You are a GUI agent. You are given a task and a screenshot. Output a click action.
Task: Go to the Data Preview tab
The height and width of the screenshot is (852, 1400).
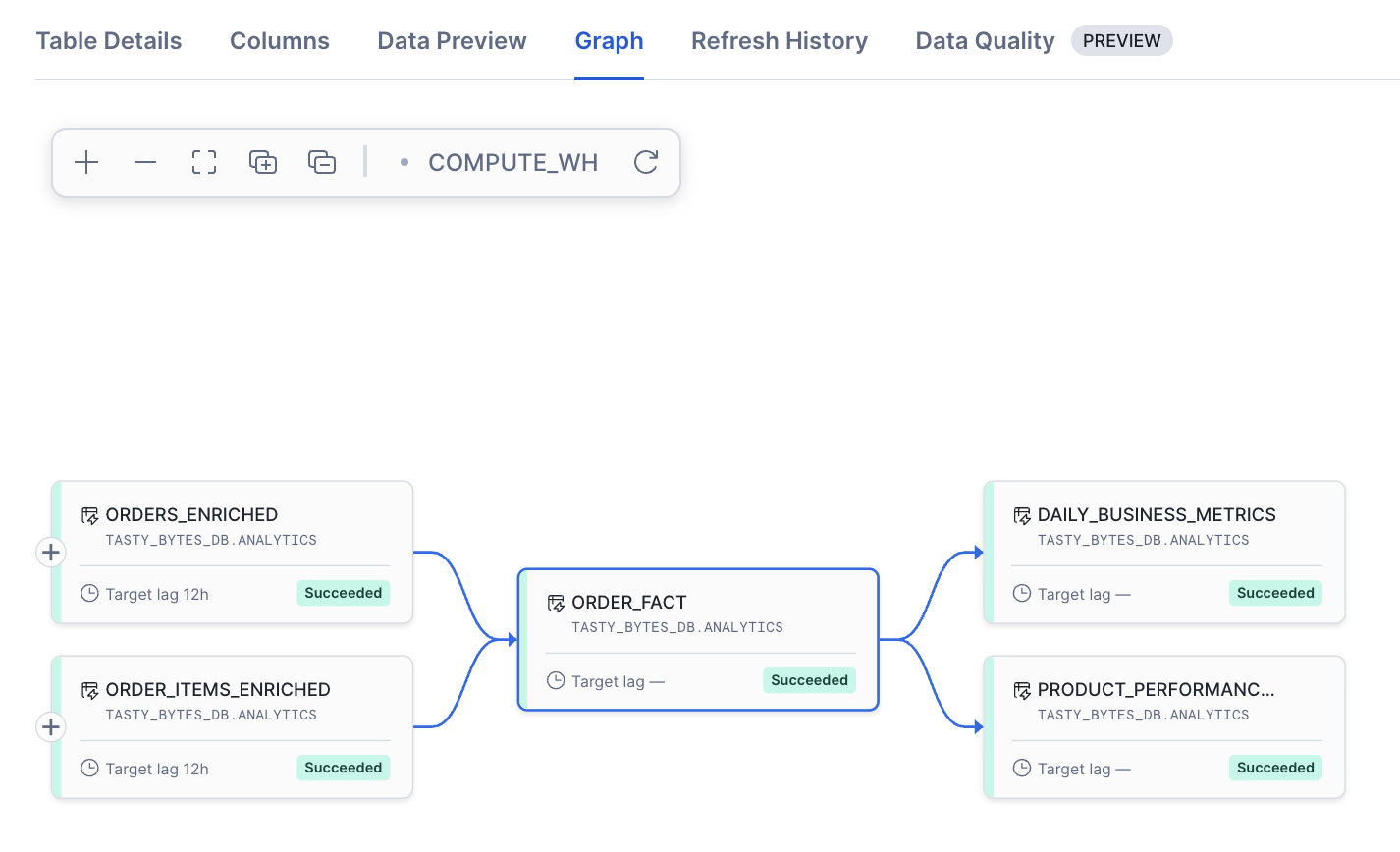tap(452, 41)
